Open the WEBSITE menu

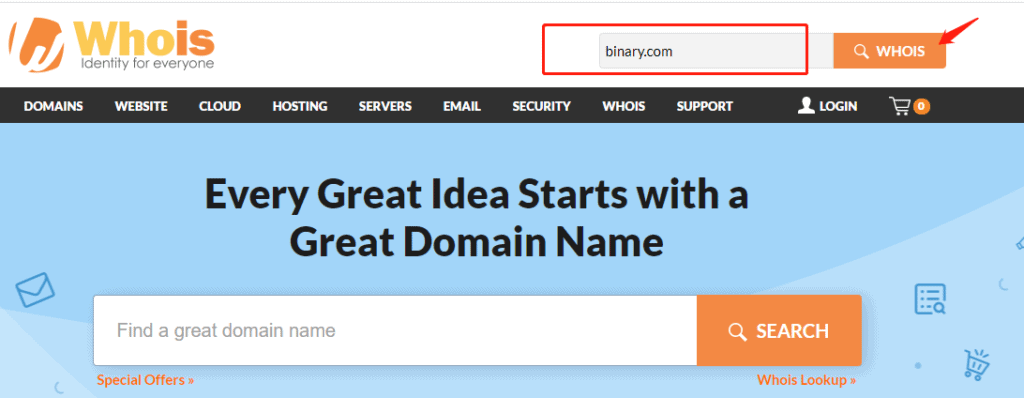(x=141, y=106)
